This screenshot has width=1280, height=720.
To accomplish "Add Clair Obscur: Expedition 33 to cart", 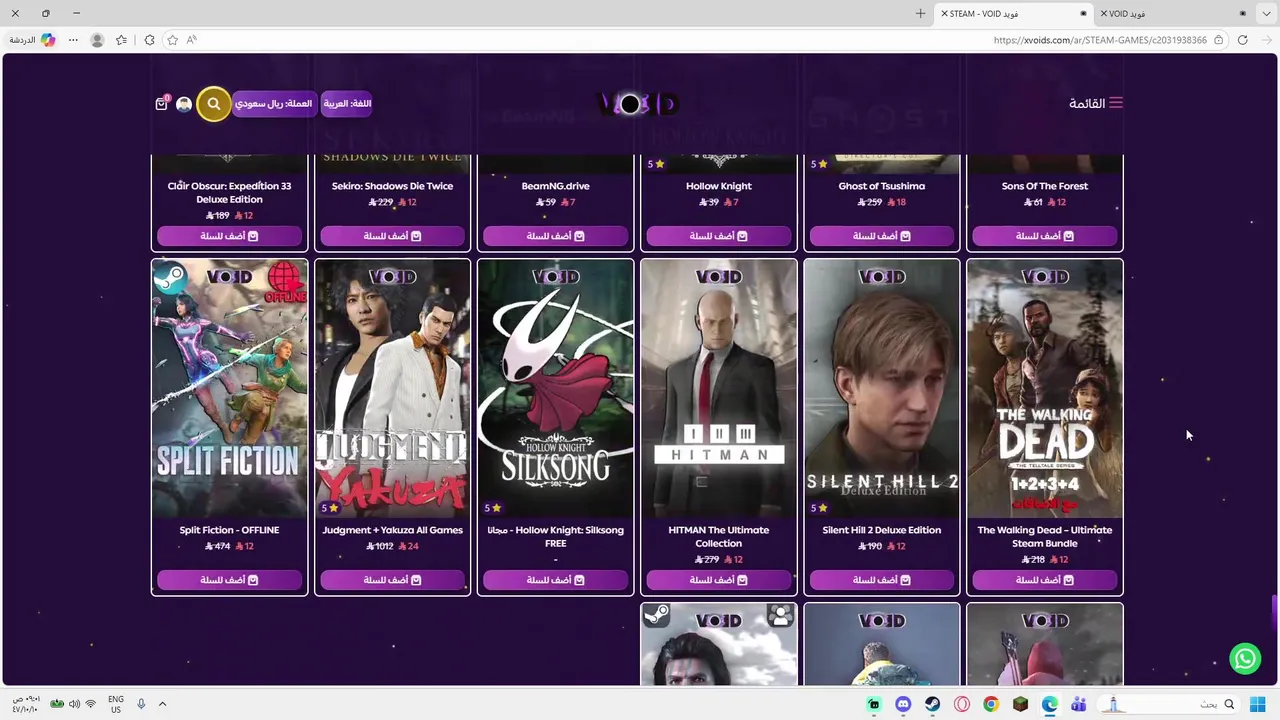I will (229, 236).
